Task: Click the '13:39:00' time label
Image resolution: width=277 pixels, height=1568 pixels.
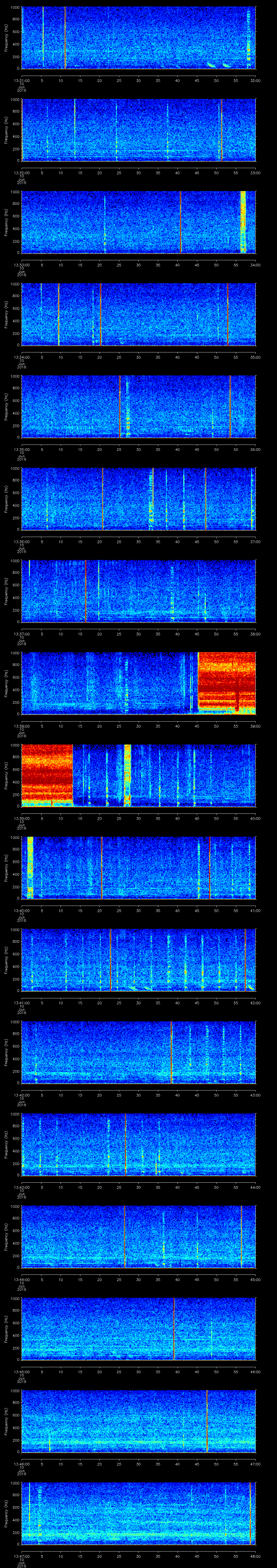Action: pyautogui.click(x=21, y=818)
